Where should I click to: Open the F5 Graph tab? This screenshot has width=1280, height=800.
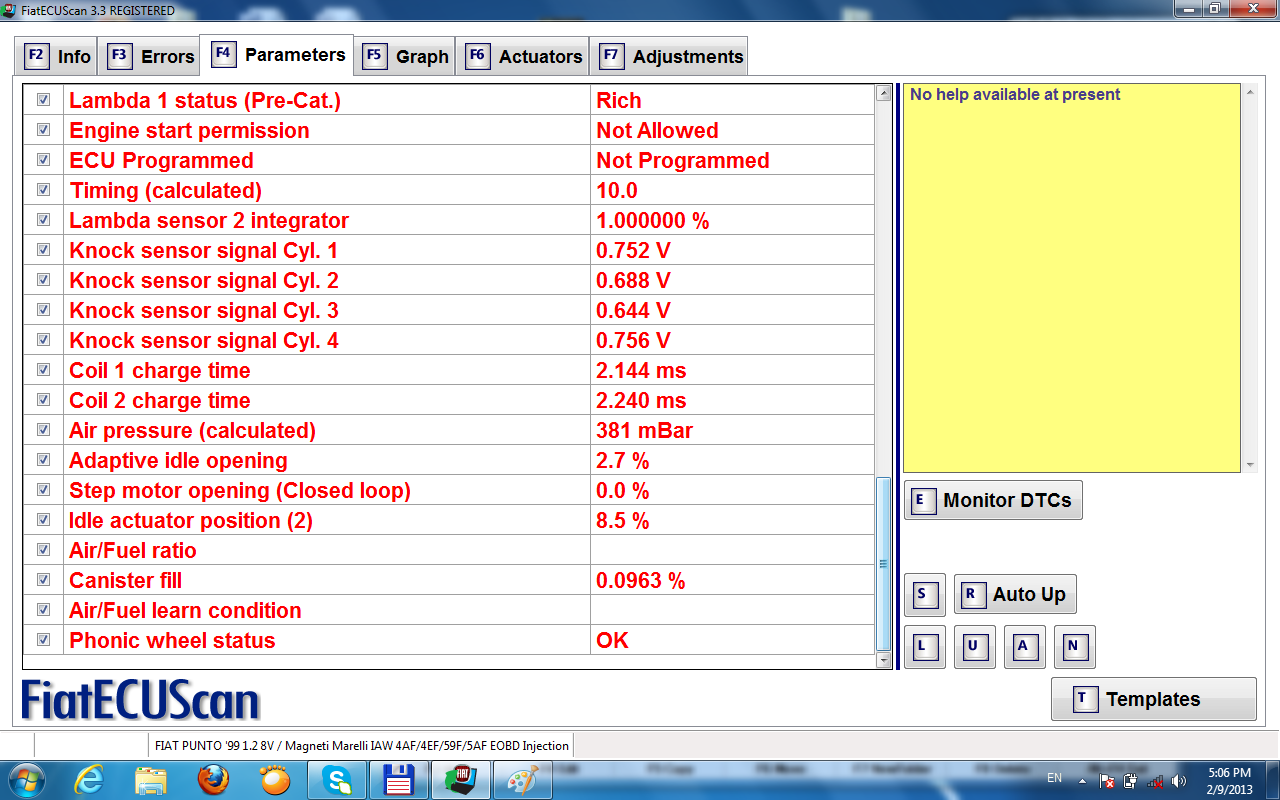coord(406,56)
